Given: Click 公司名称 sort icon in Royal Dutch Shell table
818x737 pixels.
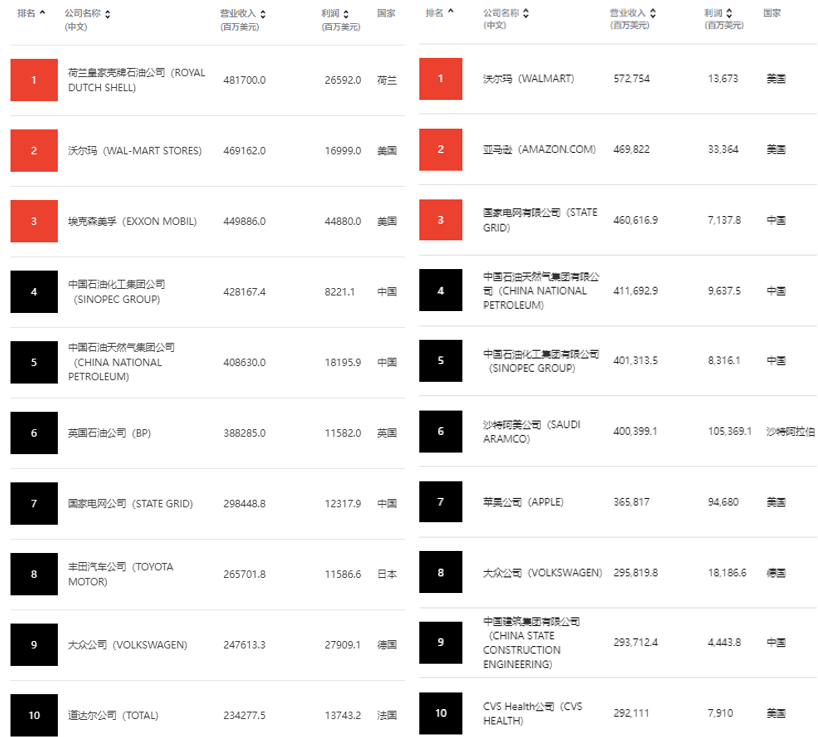Looking at the screenshot, I should pyautogui.click(x=108, y=14).
